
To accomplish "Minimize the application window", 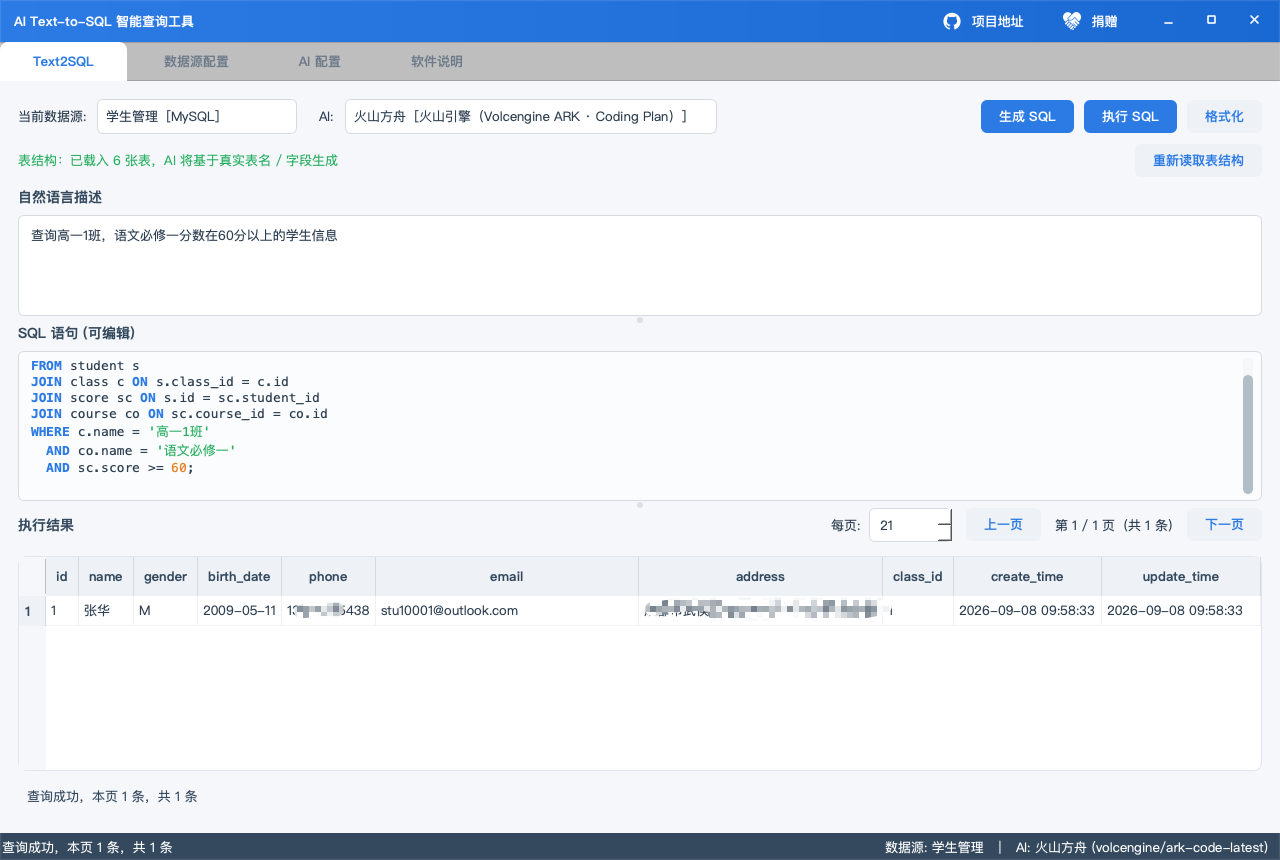I will pos(1166,21).
